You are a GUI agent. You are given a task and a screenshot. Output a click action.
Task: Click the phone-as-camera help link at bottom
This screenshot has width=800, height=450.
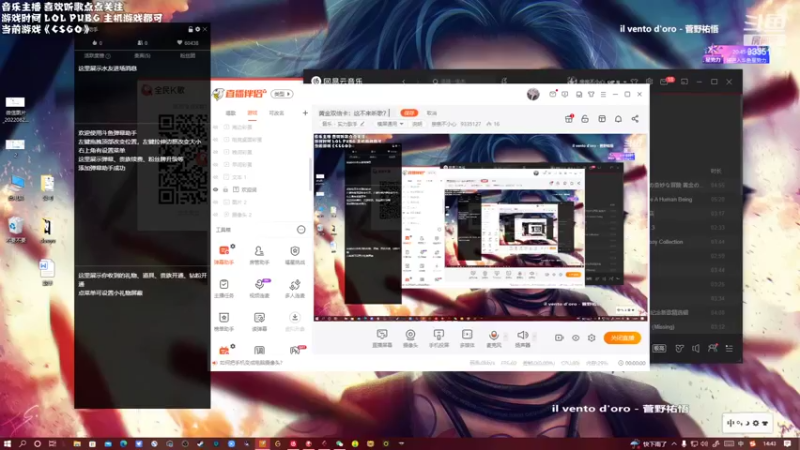[251, 363]
